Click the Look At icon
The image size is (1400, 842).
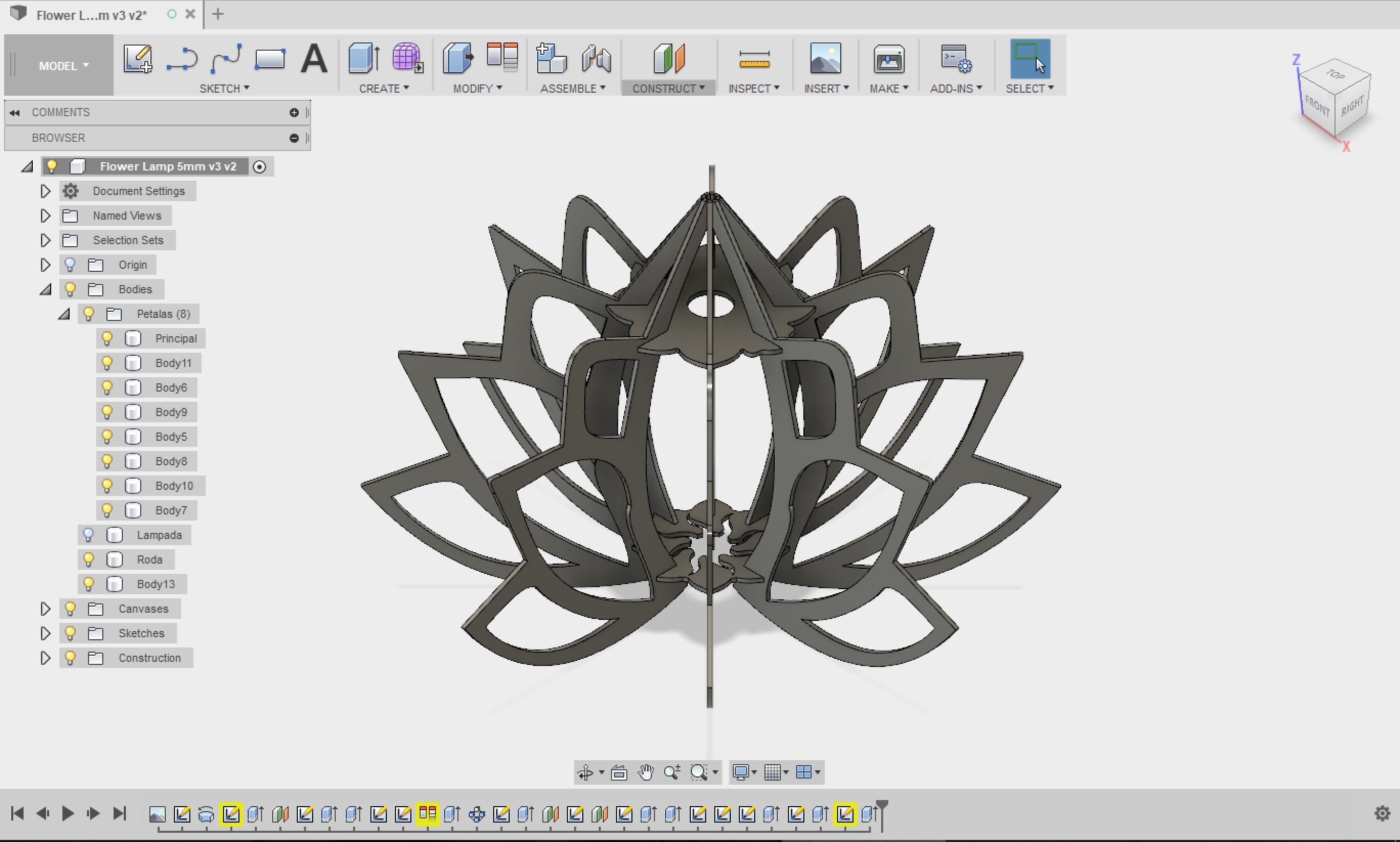pyautogui.click(x=619, y=772)
